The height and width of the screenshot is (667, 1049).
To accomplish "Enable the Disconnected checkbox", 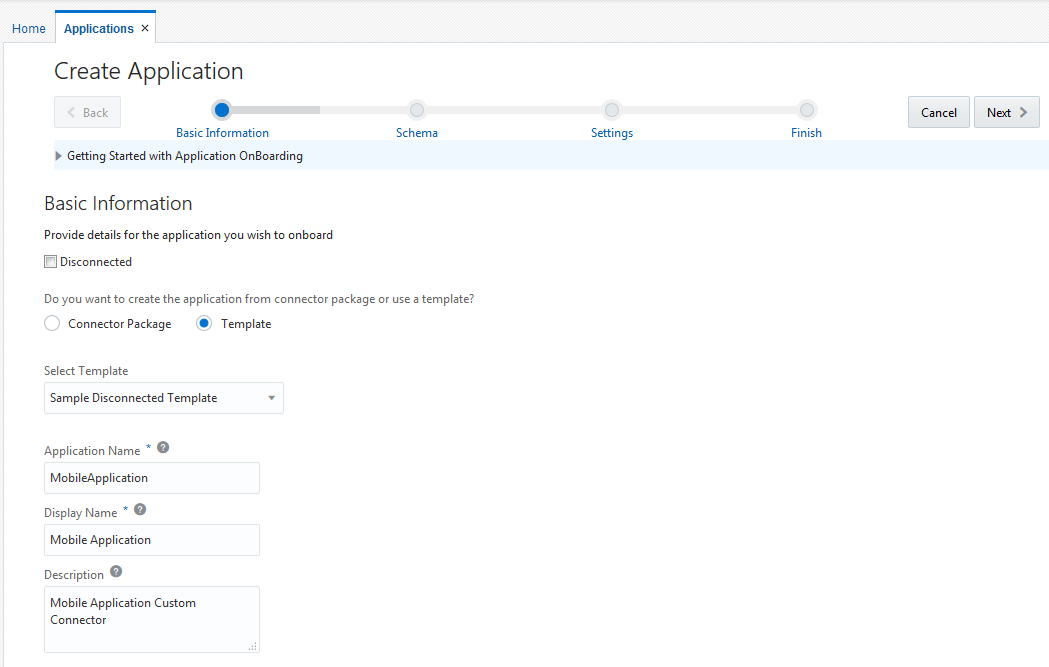I will coord(51,262).
